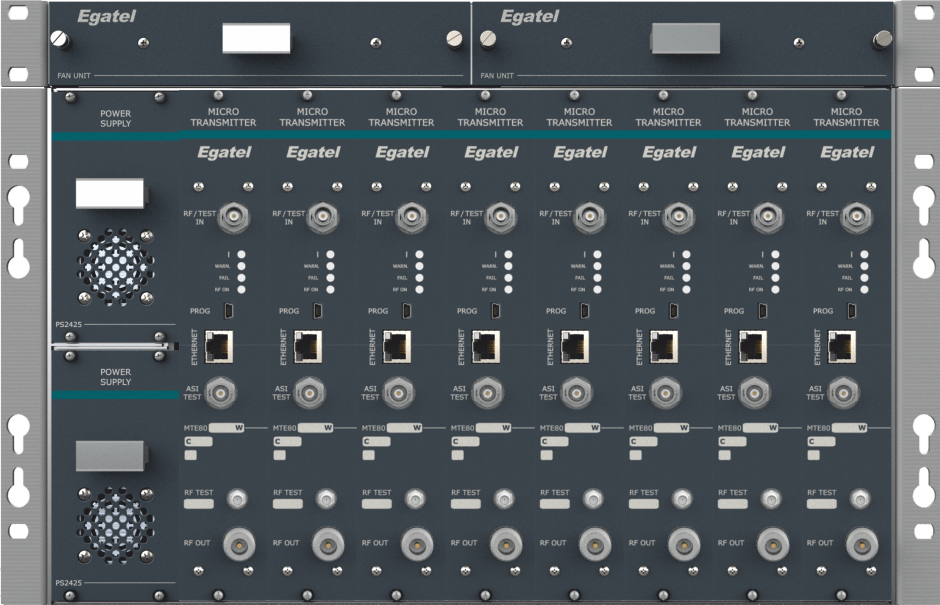The width and height of the screenshot is (940, 605).
Task: Click the gray label plate on the lower power supply
Action: (110, 456)
